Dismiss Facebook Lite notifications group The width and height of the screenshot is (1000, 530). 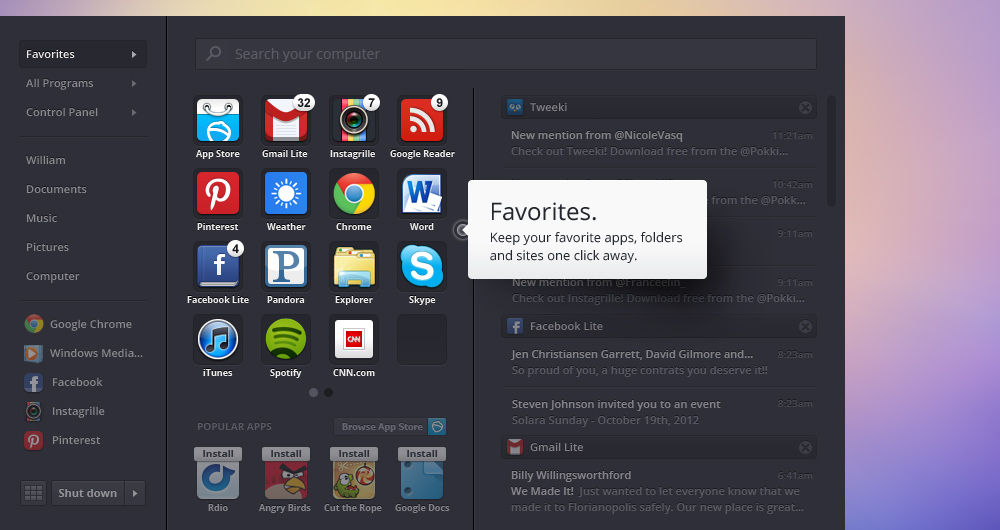click(805, 327)
